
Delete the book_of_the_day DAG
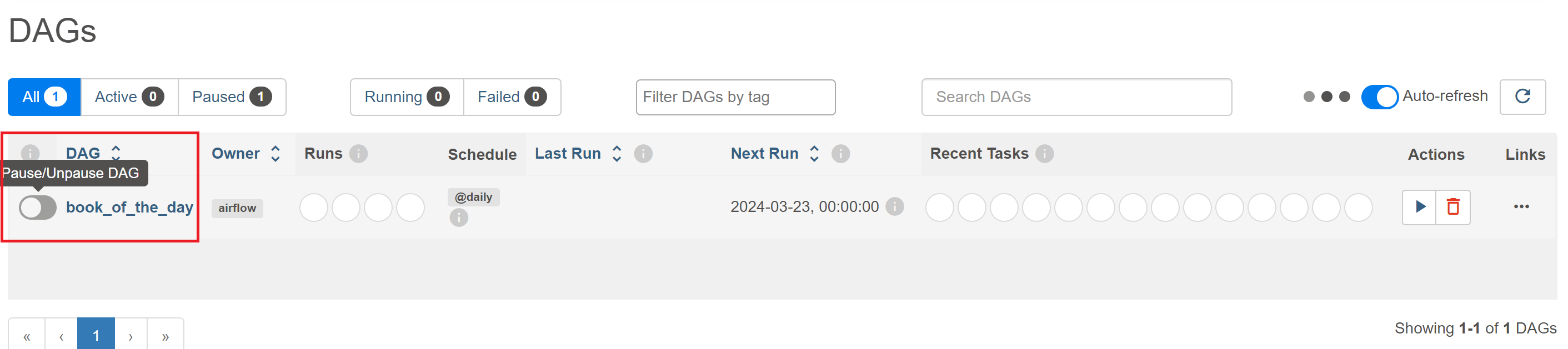pos(1453,208)
